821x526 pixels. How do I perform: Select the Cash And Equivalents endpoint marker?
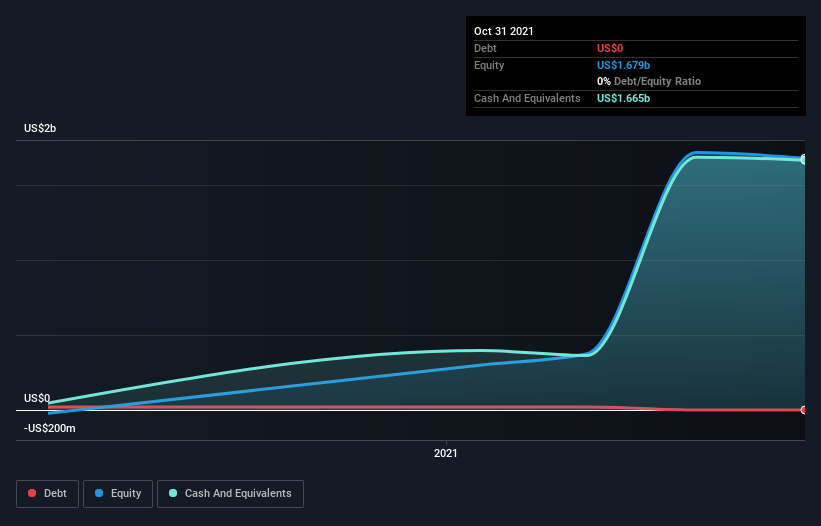click(x=803, y=160)
